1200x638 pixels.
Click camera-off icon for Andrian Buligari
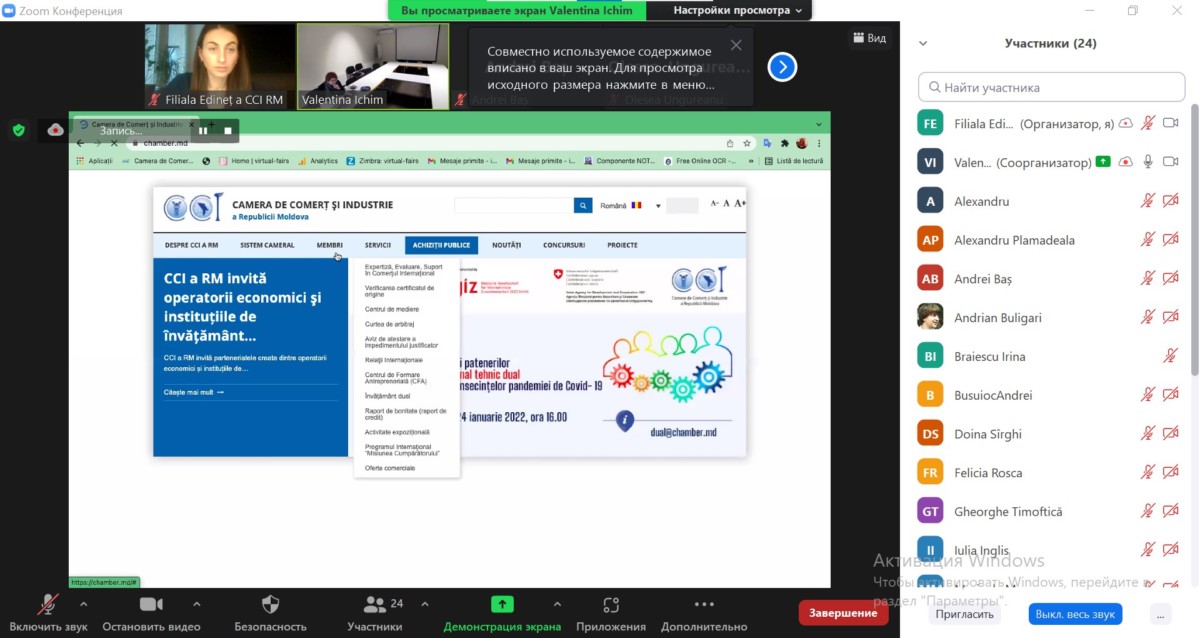pos(1171,317)
